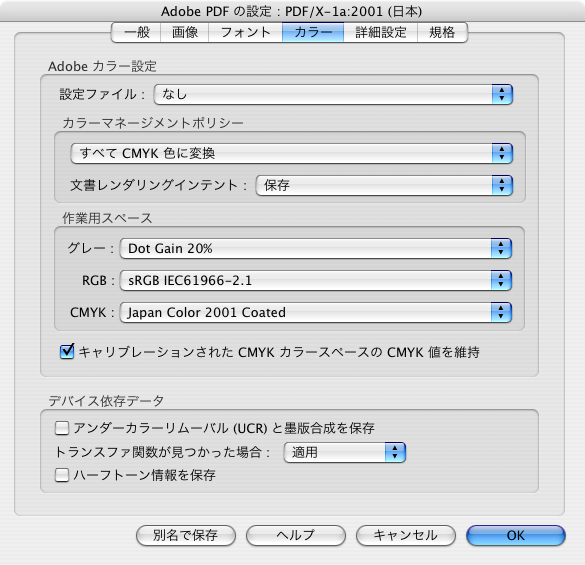The height and width of the screenshot is (565, 585).
Task: Switch to the 一般 tab
Action: 136,32
